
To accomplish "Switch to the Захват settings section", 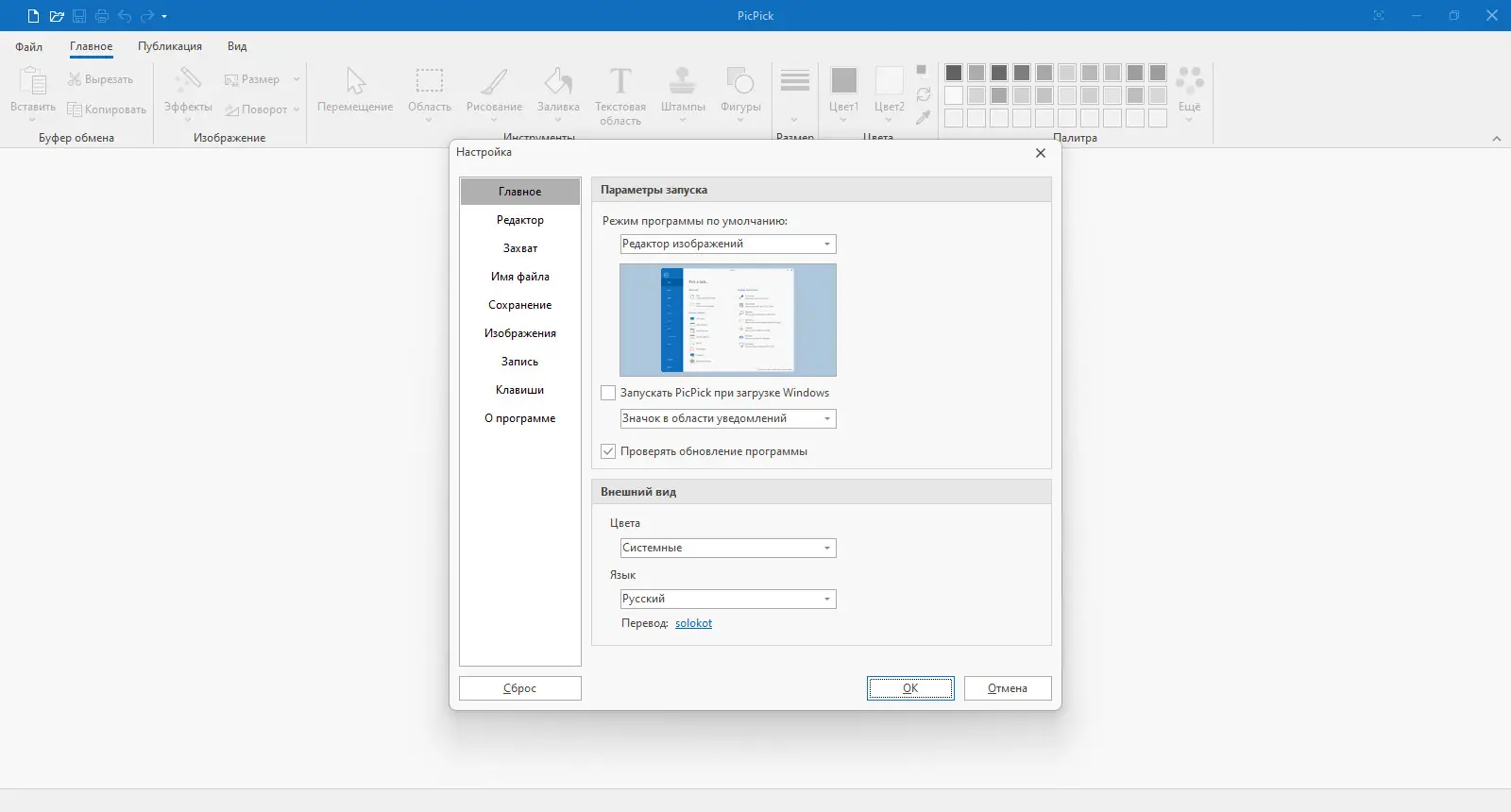I will point(520,248).
